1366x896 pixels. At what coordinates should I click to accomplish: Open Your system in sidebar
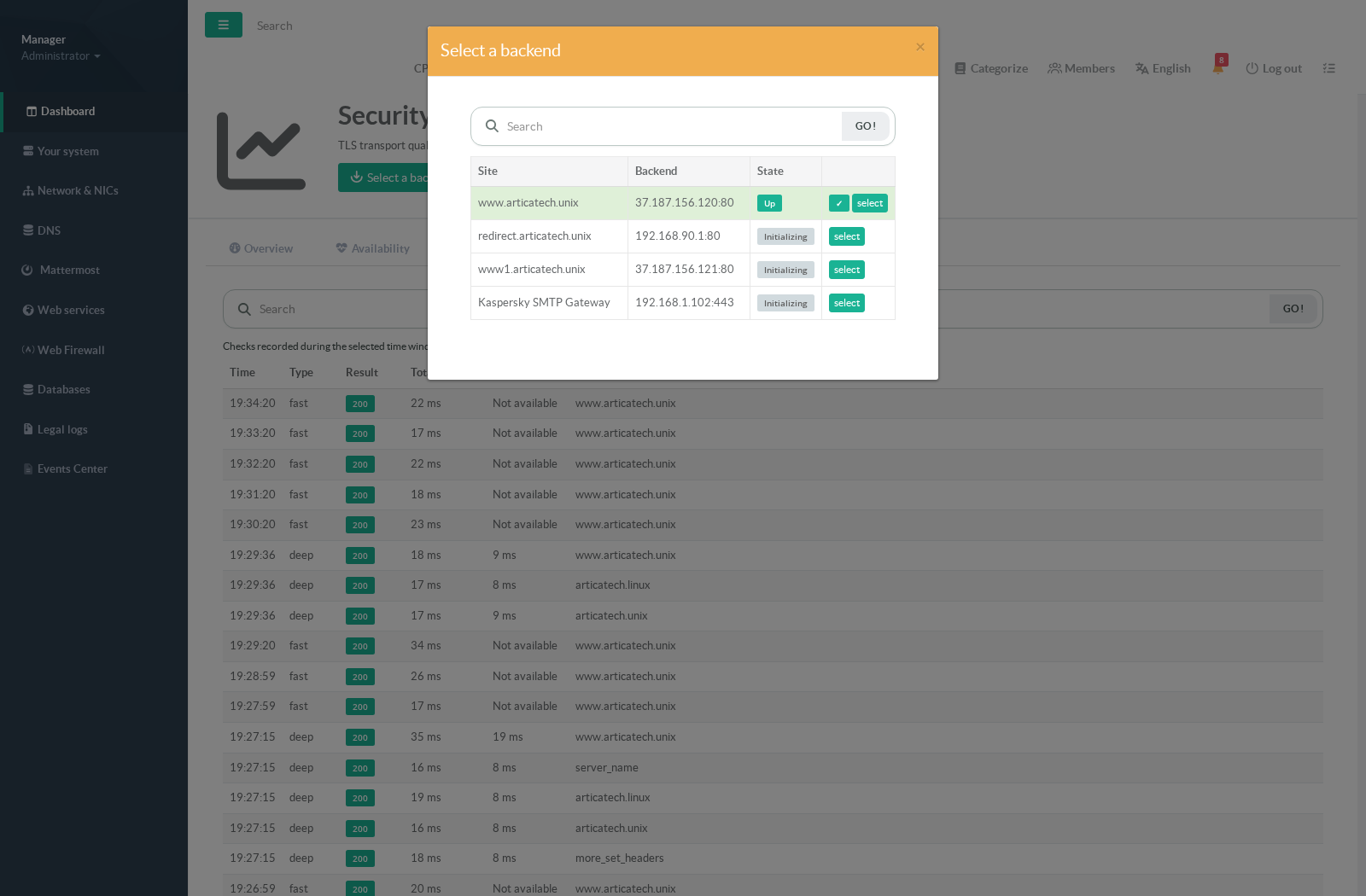[x=94, y=151]
